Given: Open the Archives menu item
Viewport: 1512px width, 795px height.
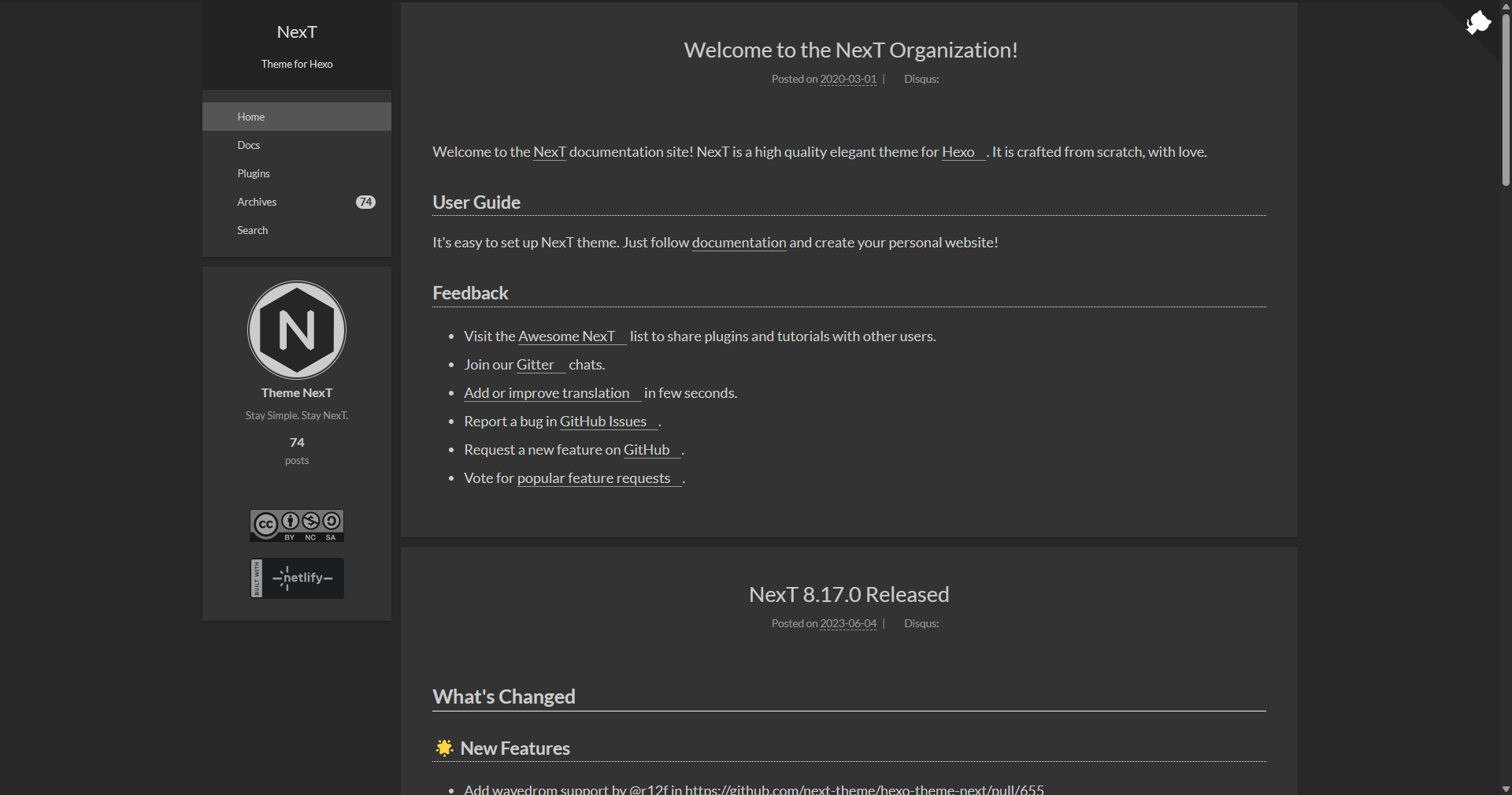Looking at the screenshot, I should pyautogui.click(x=297, y=202).
